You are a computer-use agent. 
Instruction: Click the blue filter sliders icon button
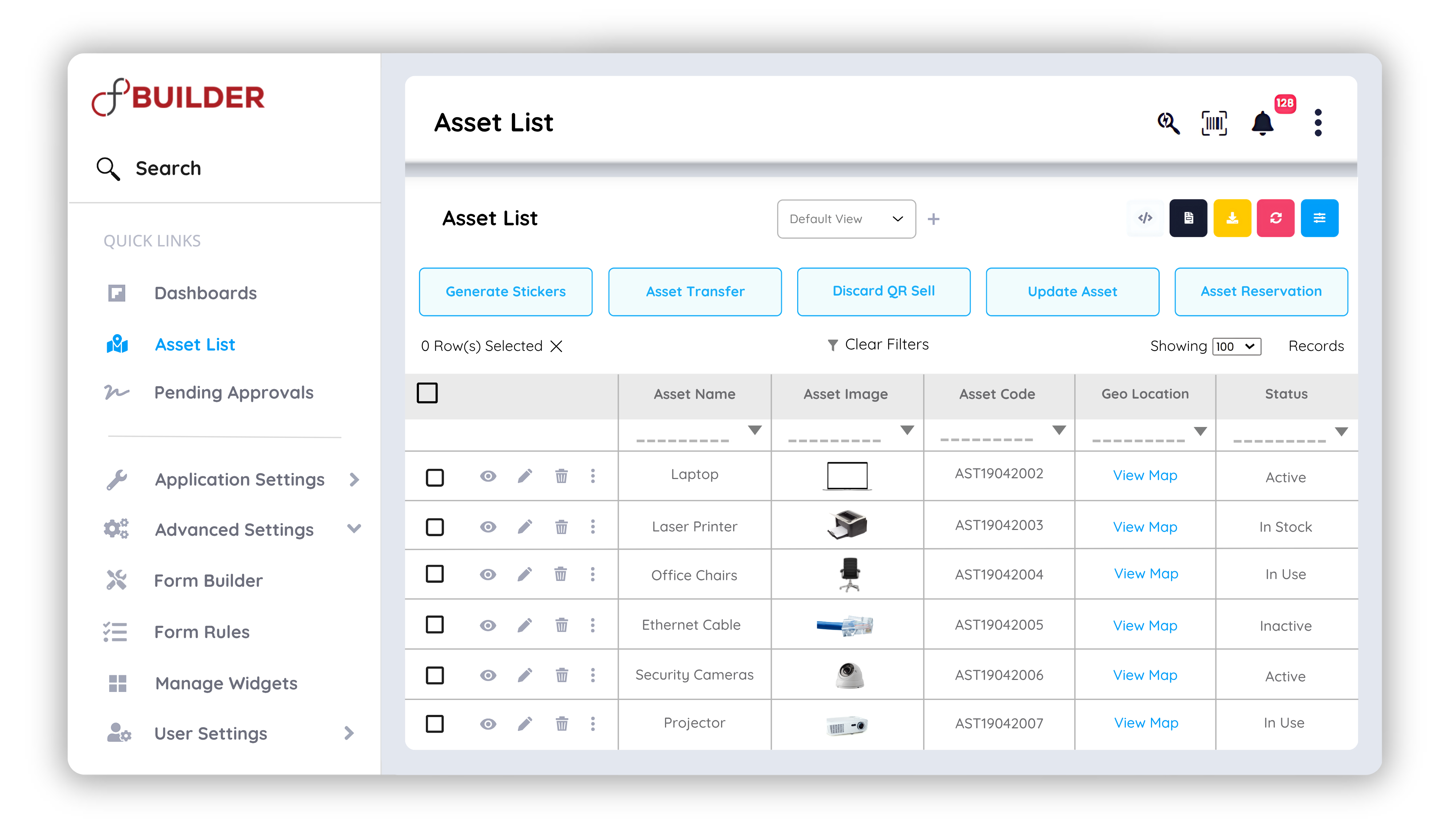tap(1319, 218)
